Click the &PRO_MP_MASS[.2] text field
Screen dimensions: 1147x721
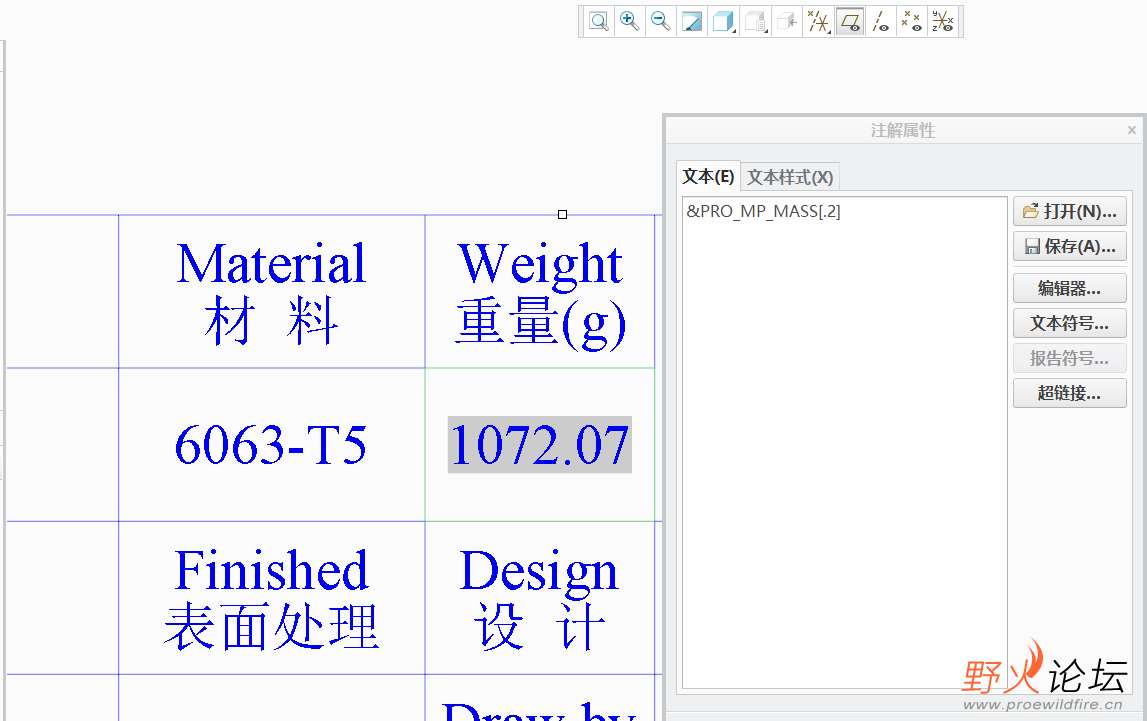click(x=845, y=442)
